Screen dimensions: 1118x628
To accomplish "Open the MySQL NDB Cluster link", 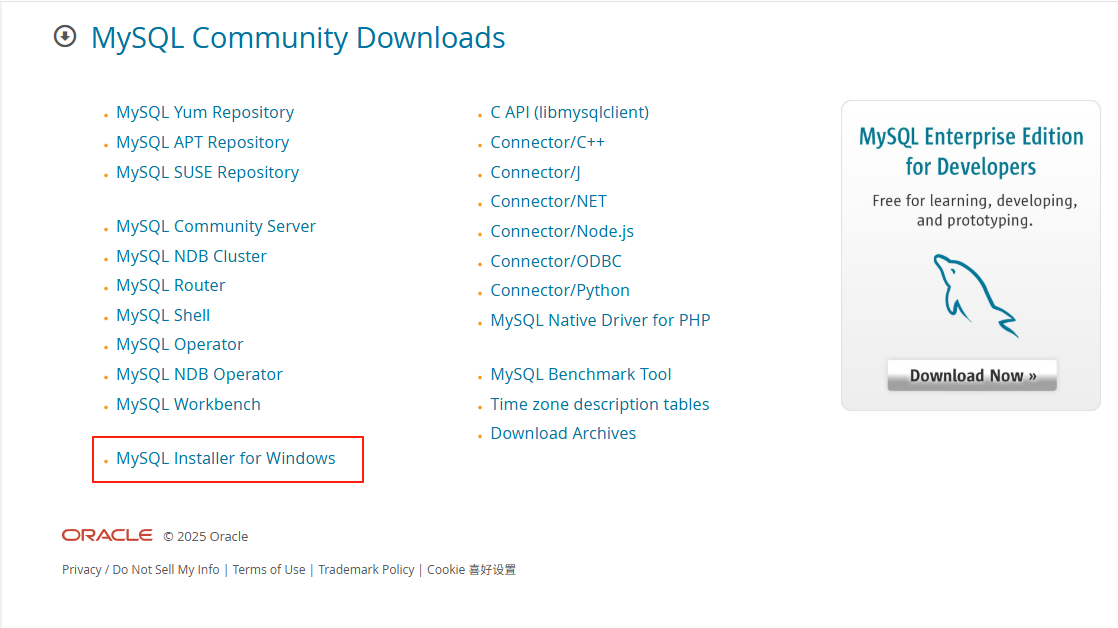I will tap(191, 256).
